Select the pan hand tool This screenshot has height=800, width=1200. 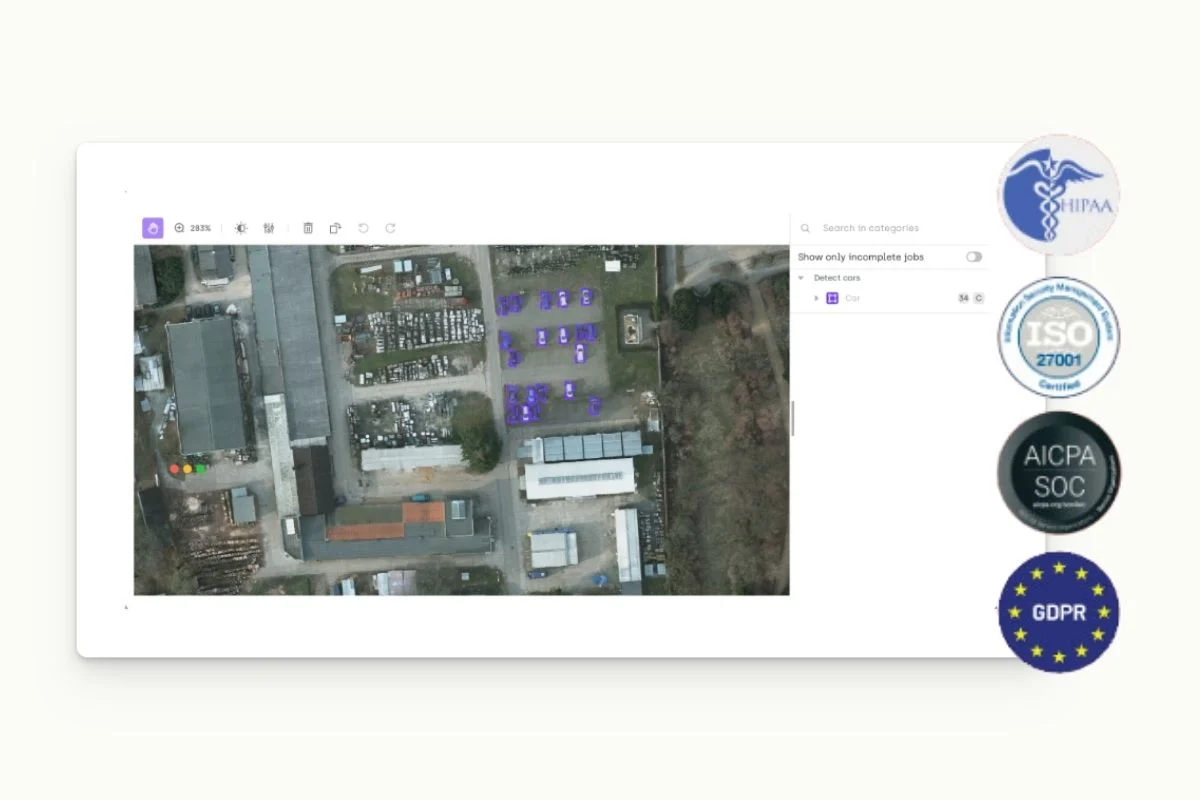(x=153, y=228)
